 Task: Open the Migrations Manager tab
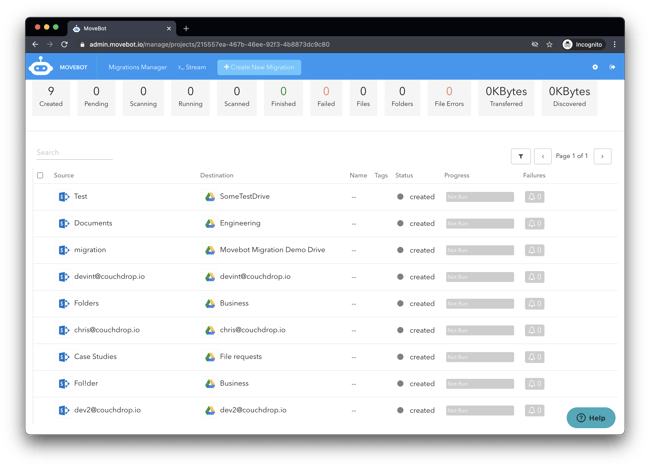point(138,67)
